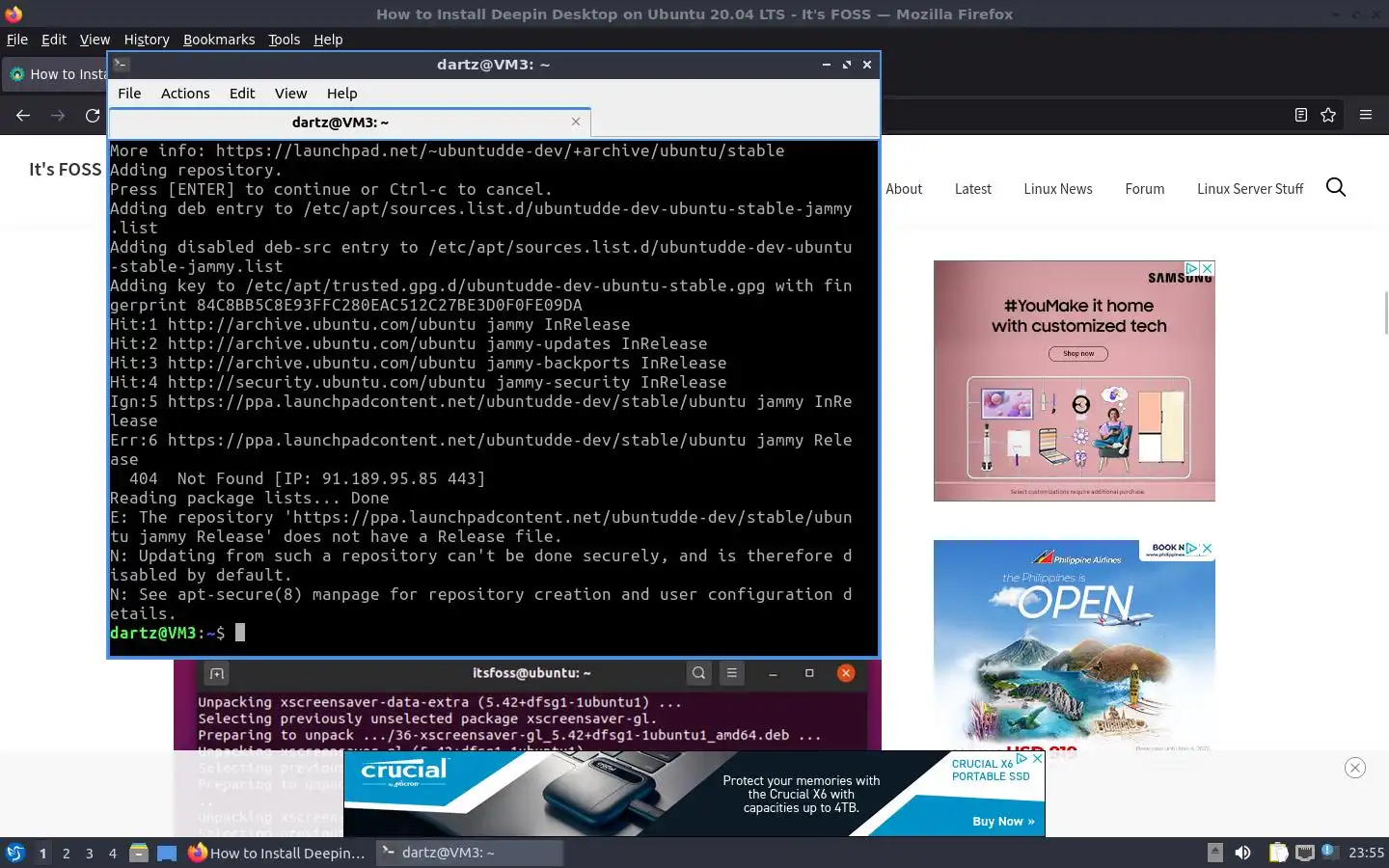This screenshot has width=1389, height=868.
Task: Toggle Firefox reader view icon
Action: tap(1300, 115)
